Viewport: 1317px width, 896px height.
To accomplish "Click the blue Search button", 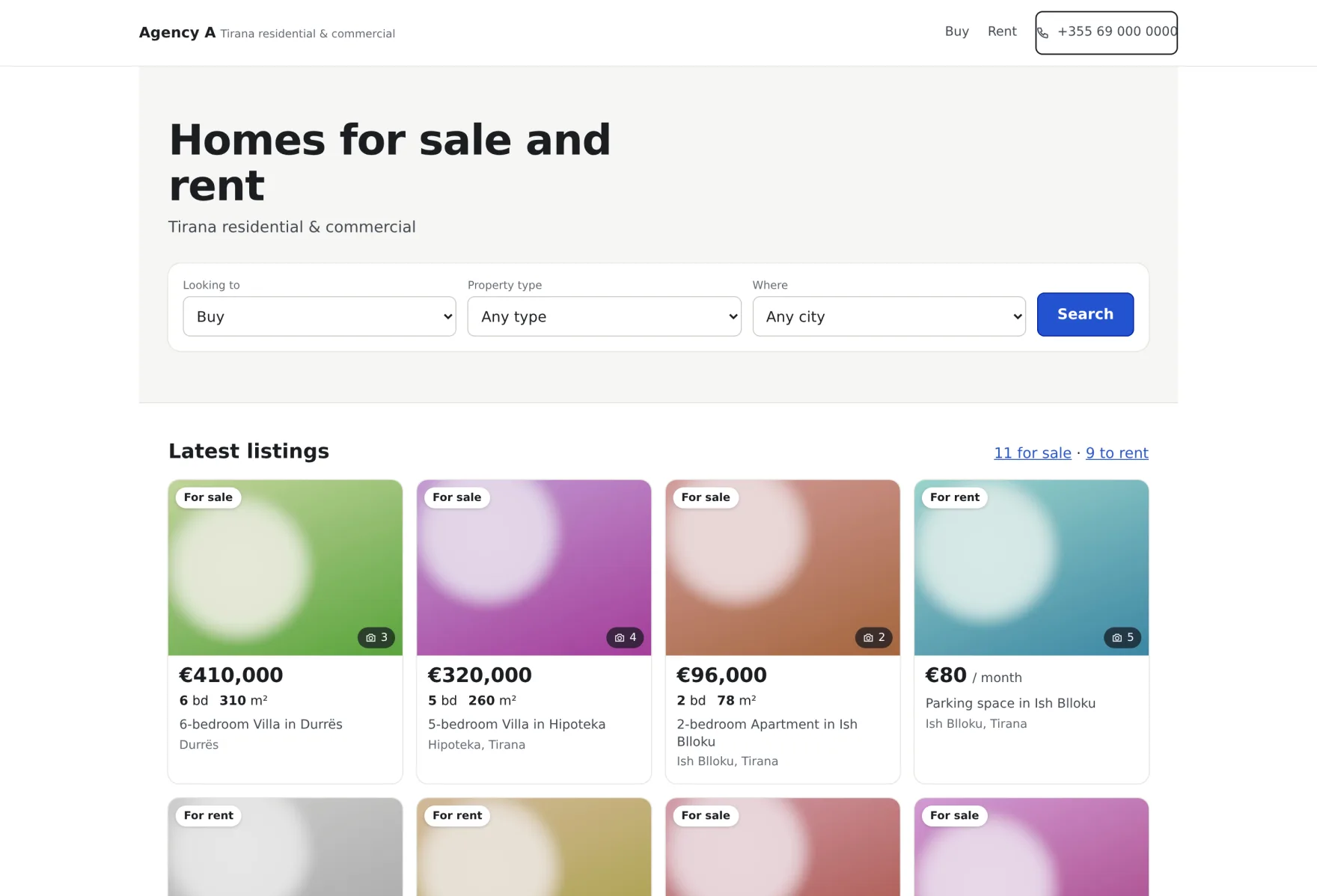I will click(1085, 314).
